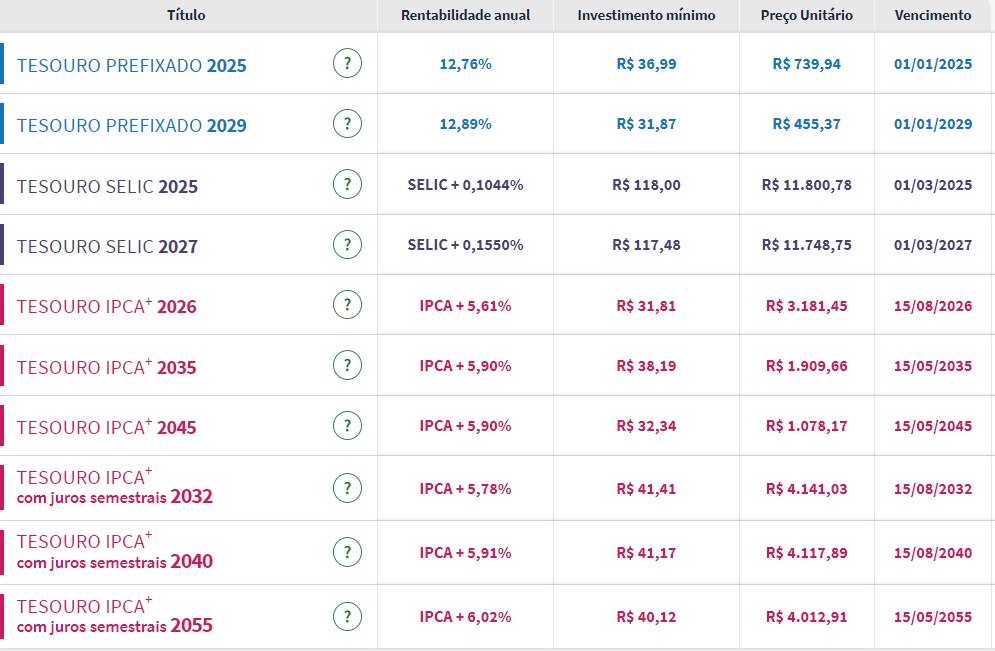Click Tesouro IPCA+ com juros semestrais 2055
Image resolution: width=995 pixels, height=651 pixels.
pos(115,617)
